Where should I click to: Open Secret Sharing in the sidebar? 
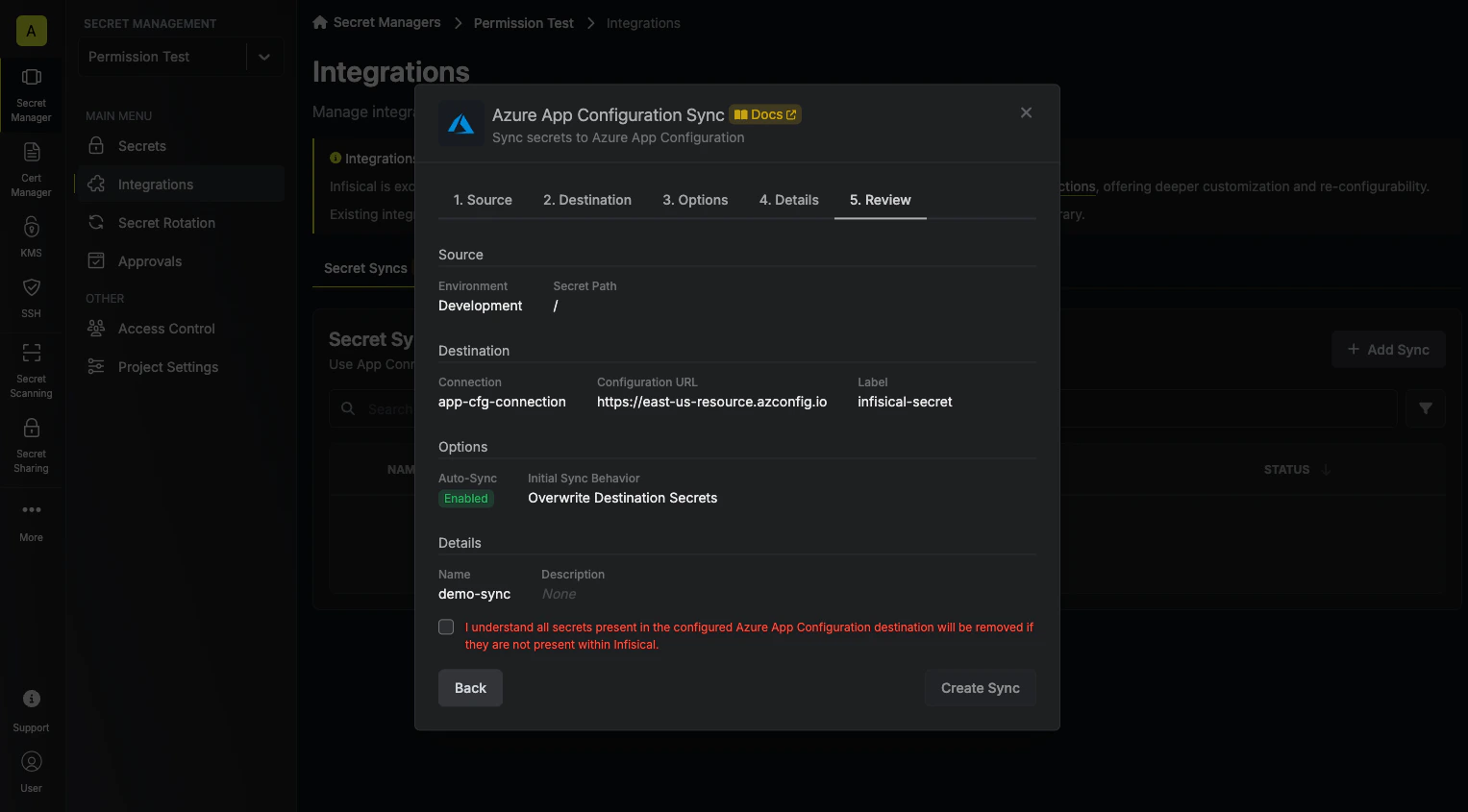click(x=31, y=446)
